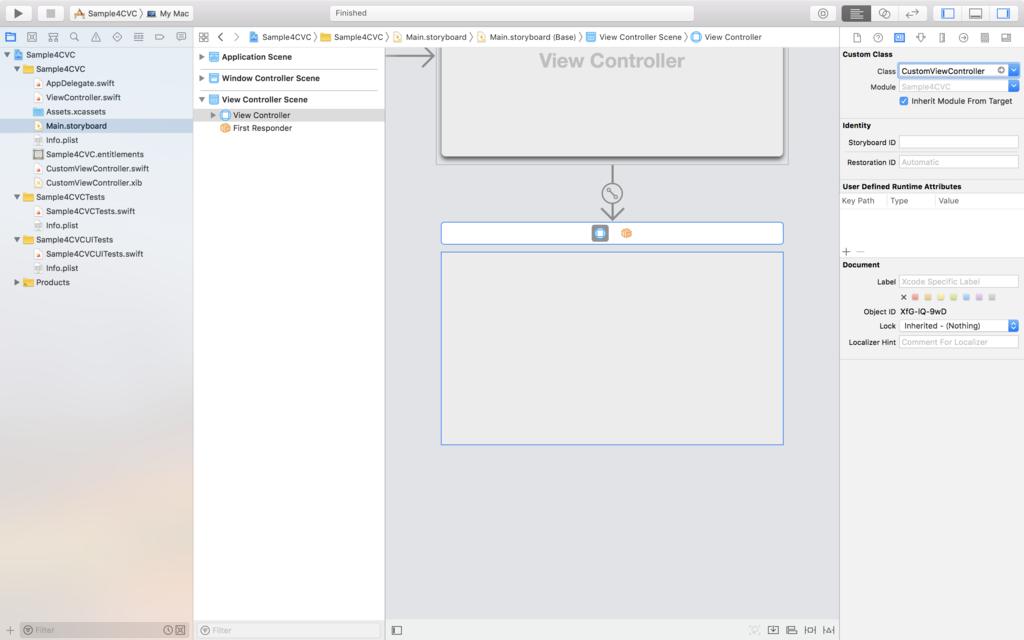Open the Breakpoint navigator
This screenshot has height=640, width=1024.
[x=159, y=37]
